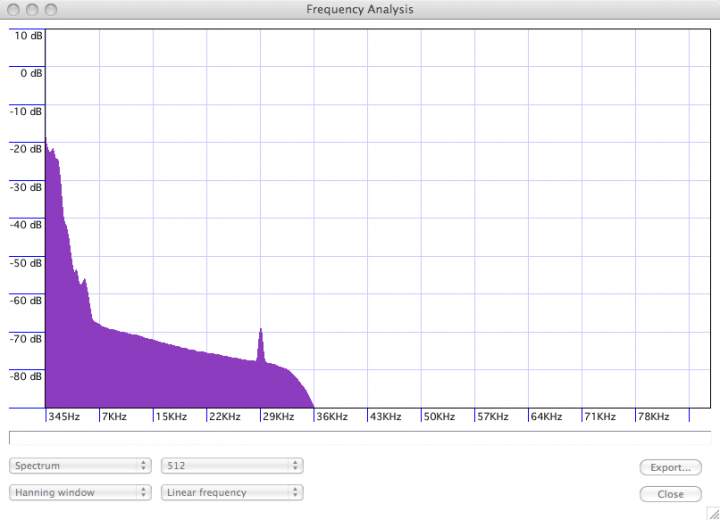
Task: Click the 345Hz horizontal axis label
Action: (x=63, y=416)
